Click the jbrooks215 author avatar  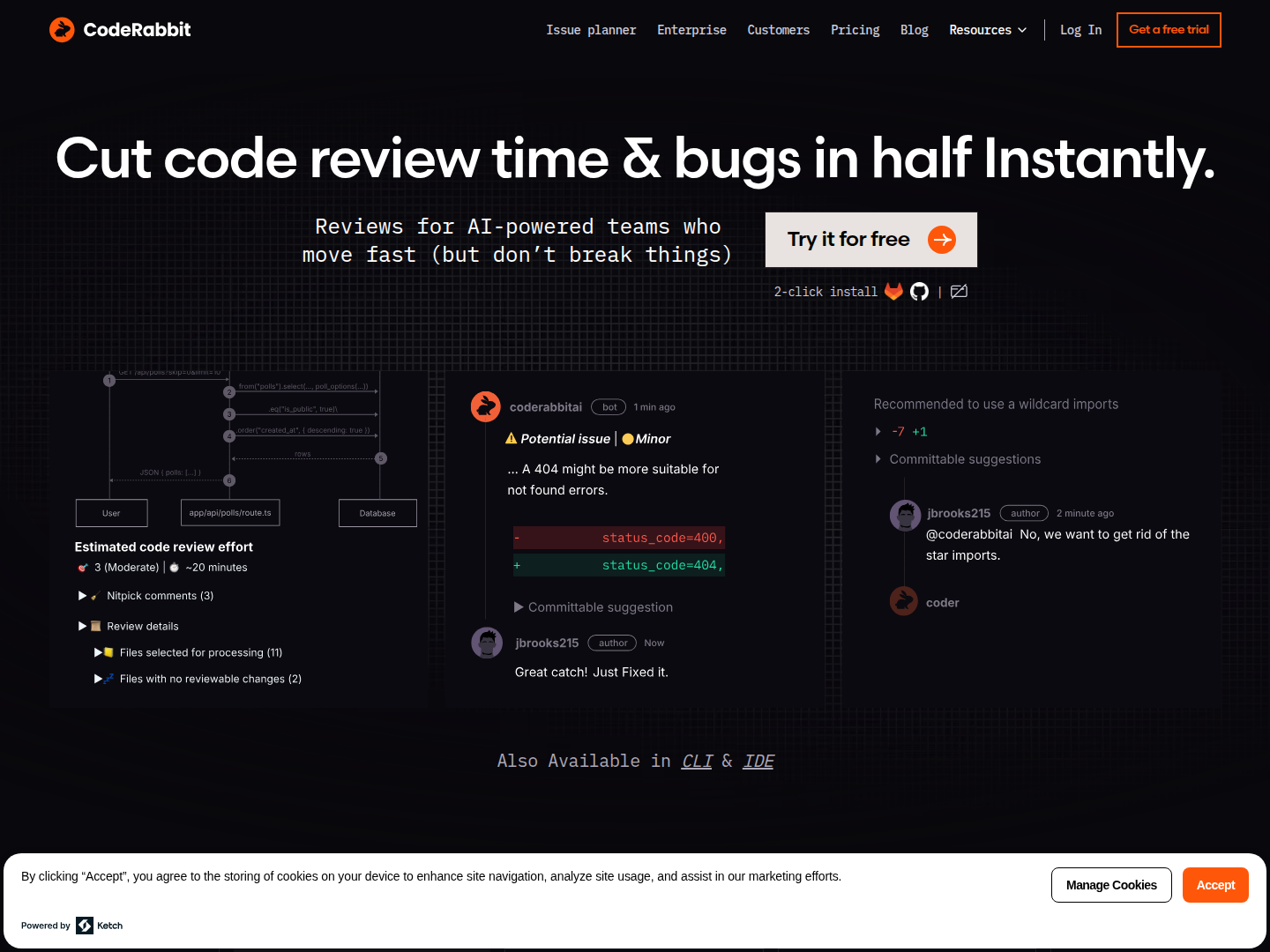point(487,643)
